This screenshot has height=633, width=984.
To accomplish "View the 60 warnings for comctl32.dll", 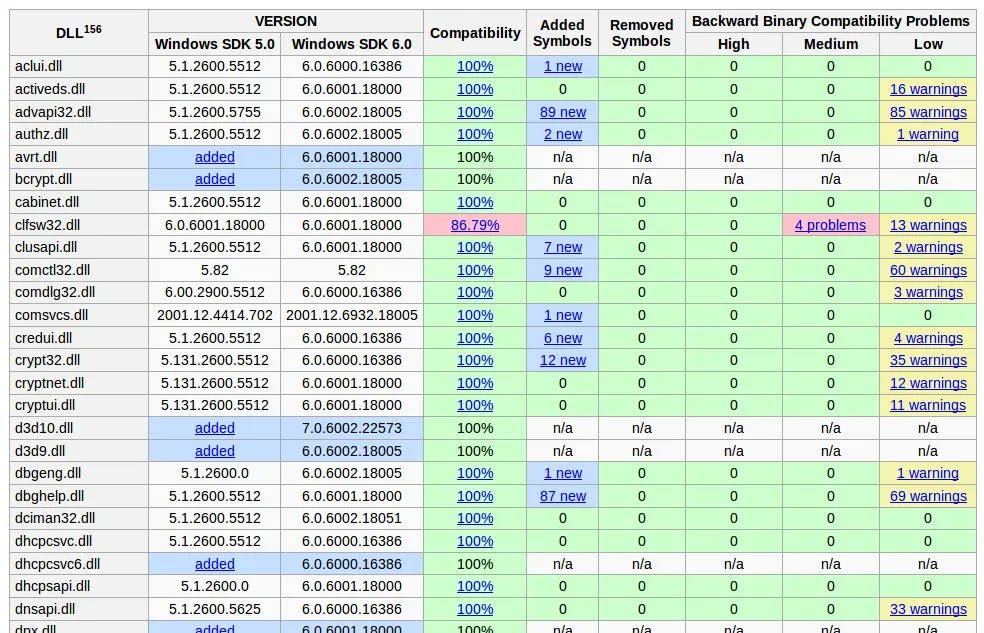I will 928,270.
